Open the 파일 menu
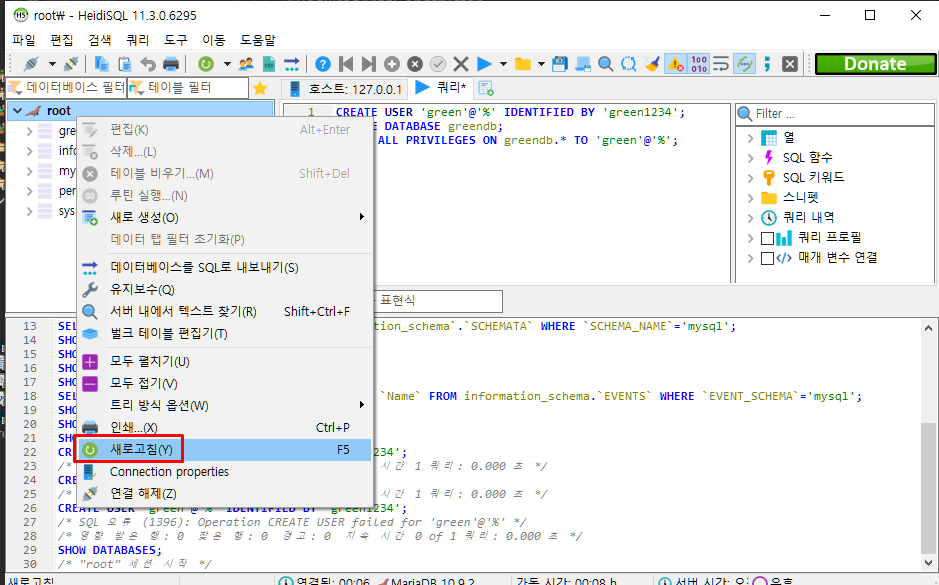This screenshot has height=585, width=939. coord(24,40)
